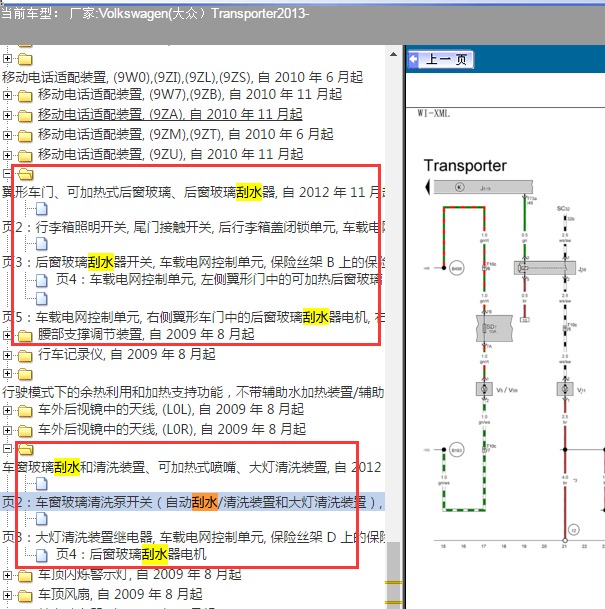
Task: Open 页5：车载电网控制单元, 右侧翼形车门
Action: click(193, 317)
